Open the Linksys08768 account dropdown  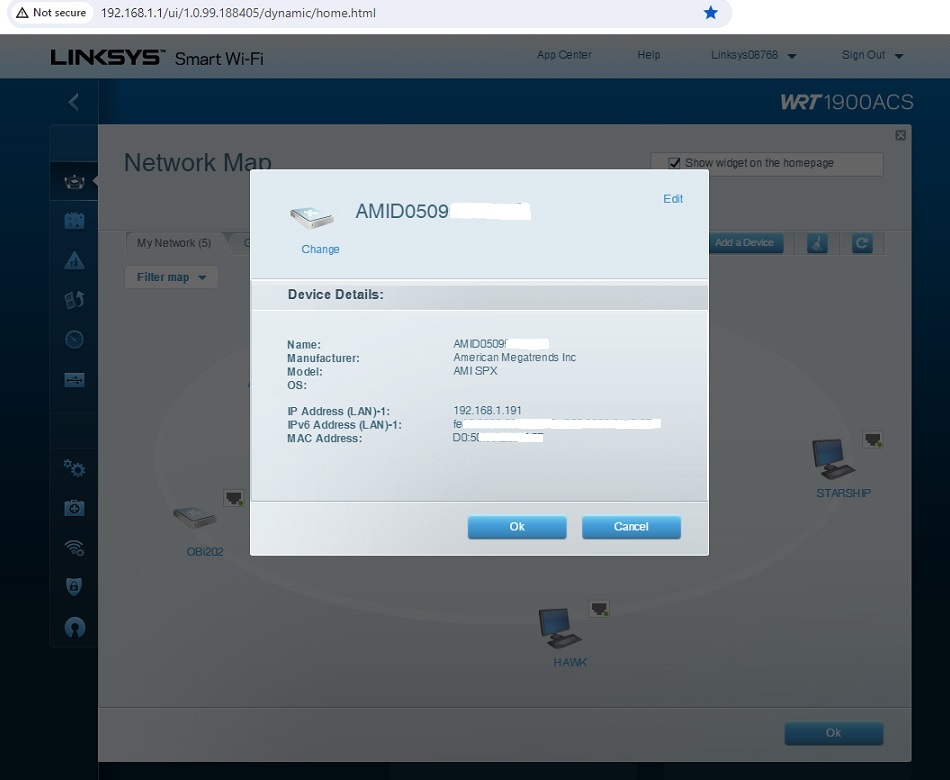click(753, 55)
